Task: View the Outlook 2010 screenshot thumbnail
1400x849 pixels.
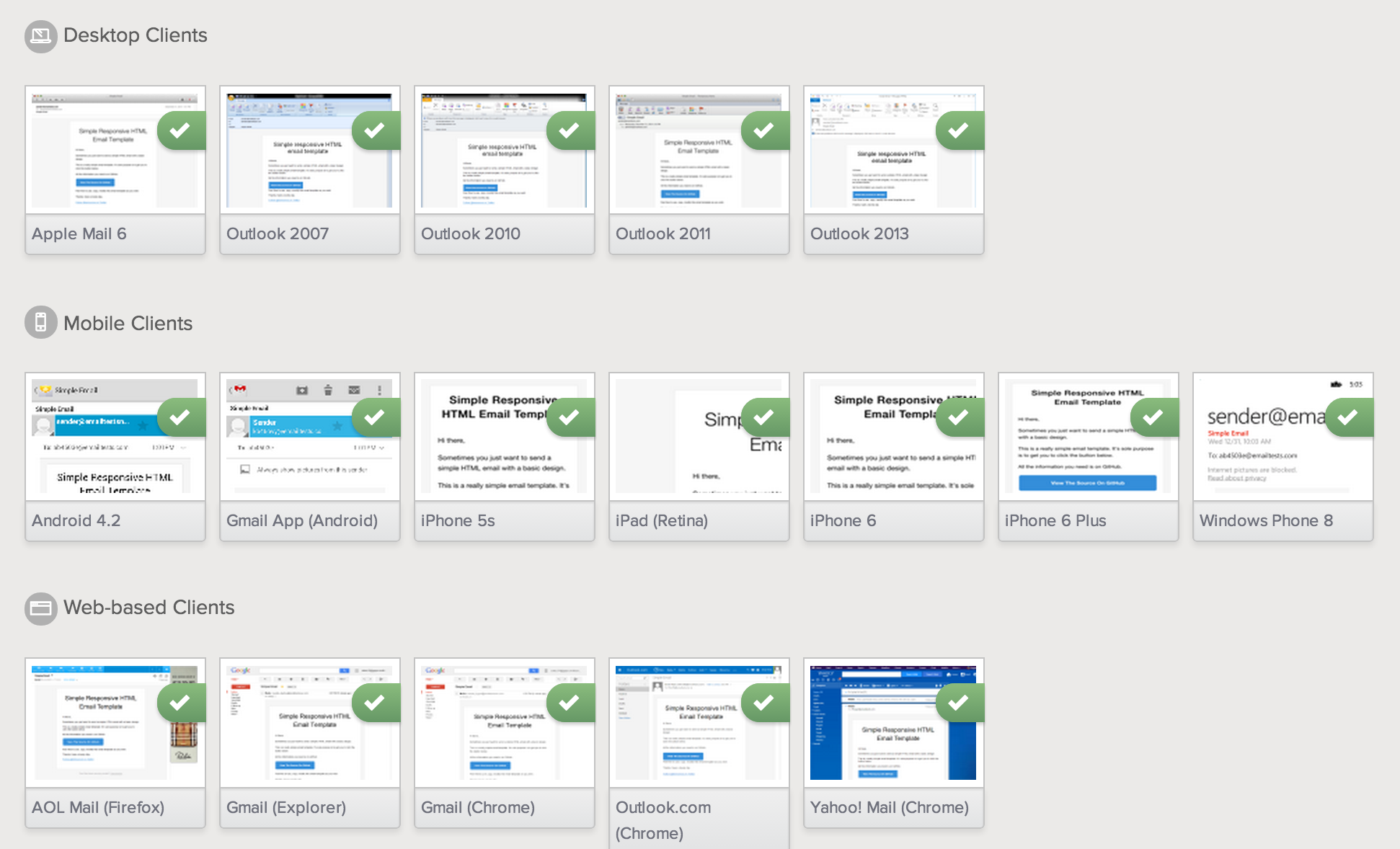Action: coord(504,151)
